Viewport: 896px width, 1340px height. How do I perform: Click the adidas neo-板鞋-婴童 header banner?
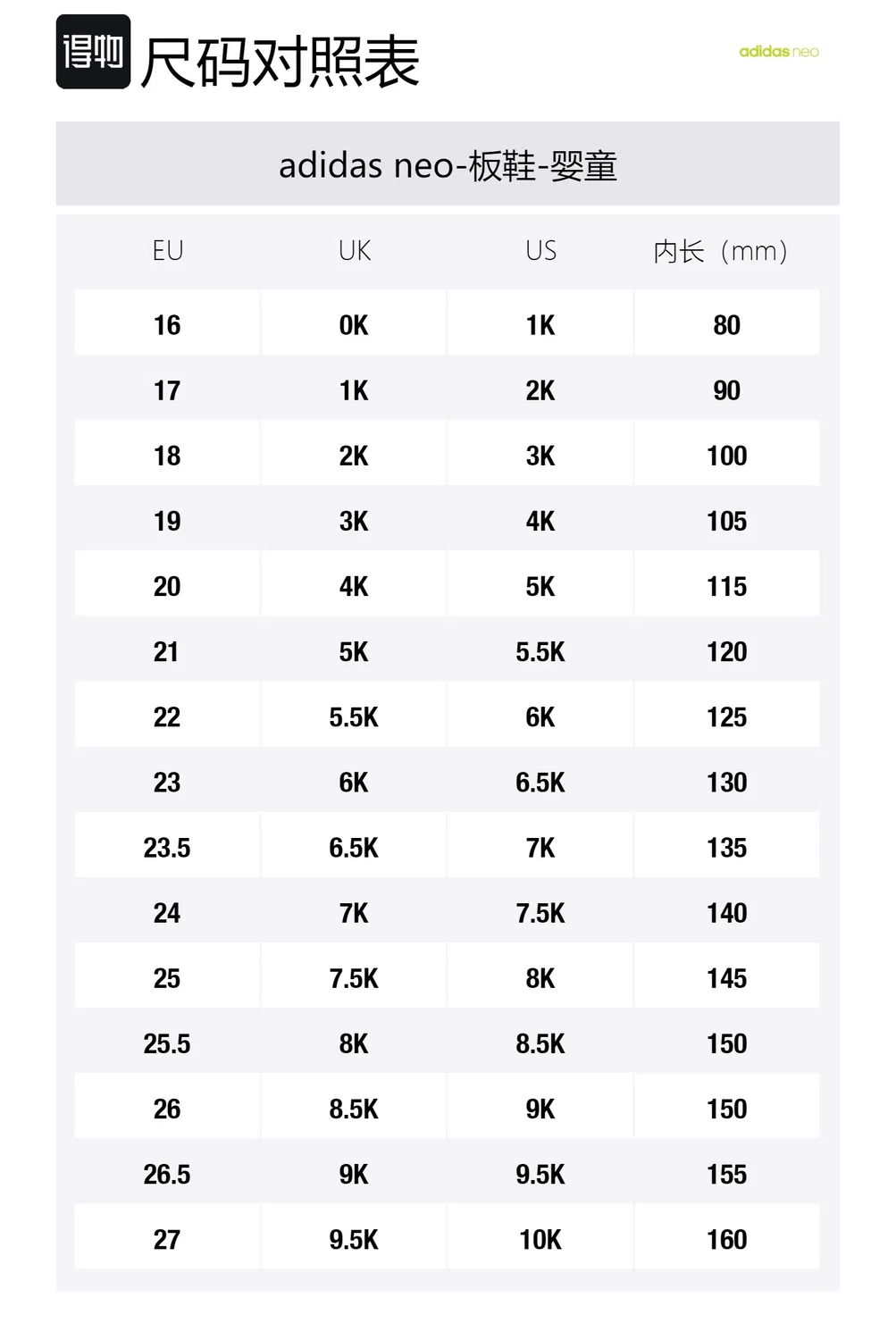tap(448, 164)
